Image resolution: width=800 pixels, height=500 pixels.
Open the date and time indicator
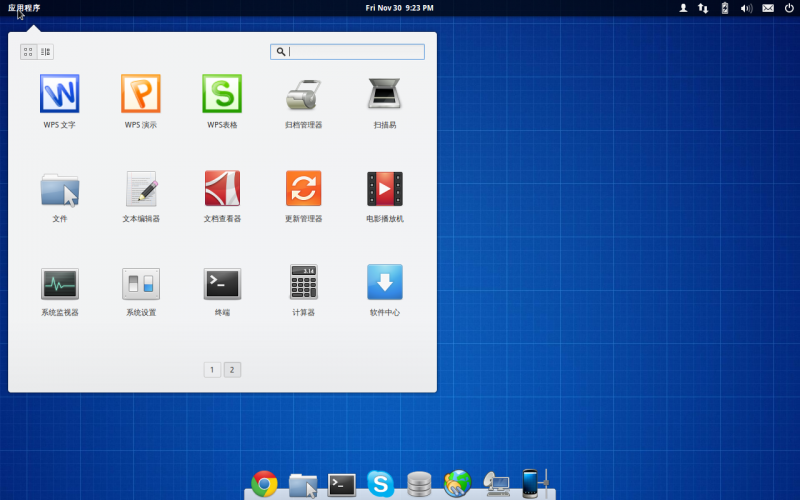click(399, 8)
